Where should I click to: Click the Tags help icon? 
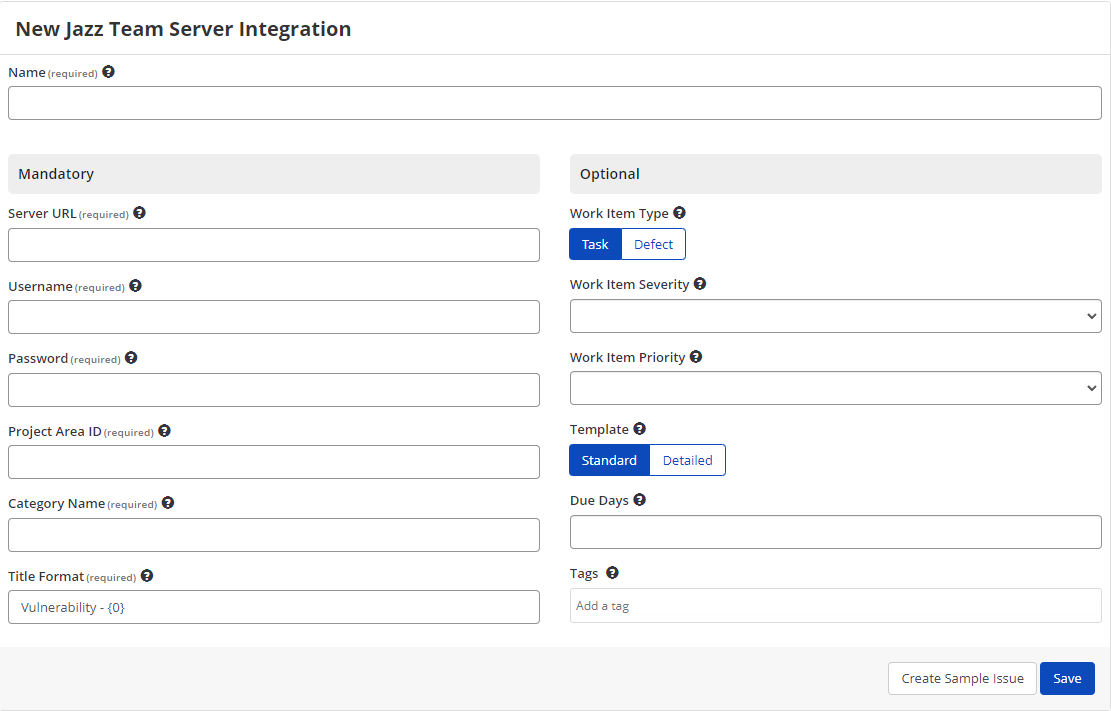pyautogui.click(x=612, y=572)
